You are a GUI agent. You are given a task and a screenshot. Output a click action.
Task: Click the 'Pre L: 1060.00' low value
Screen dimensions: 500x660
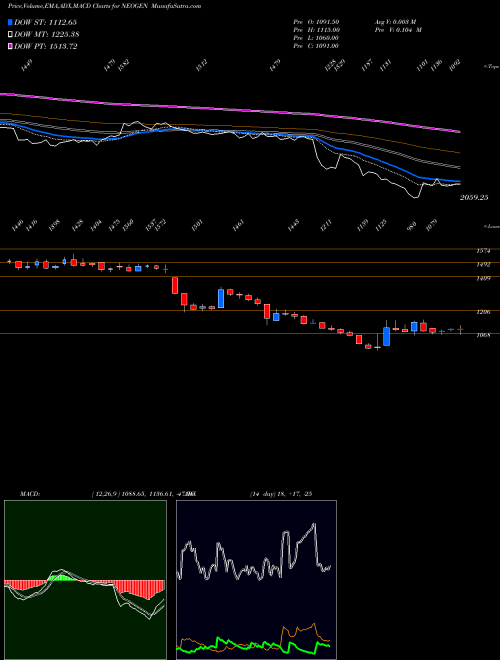(x=316, y=38)
